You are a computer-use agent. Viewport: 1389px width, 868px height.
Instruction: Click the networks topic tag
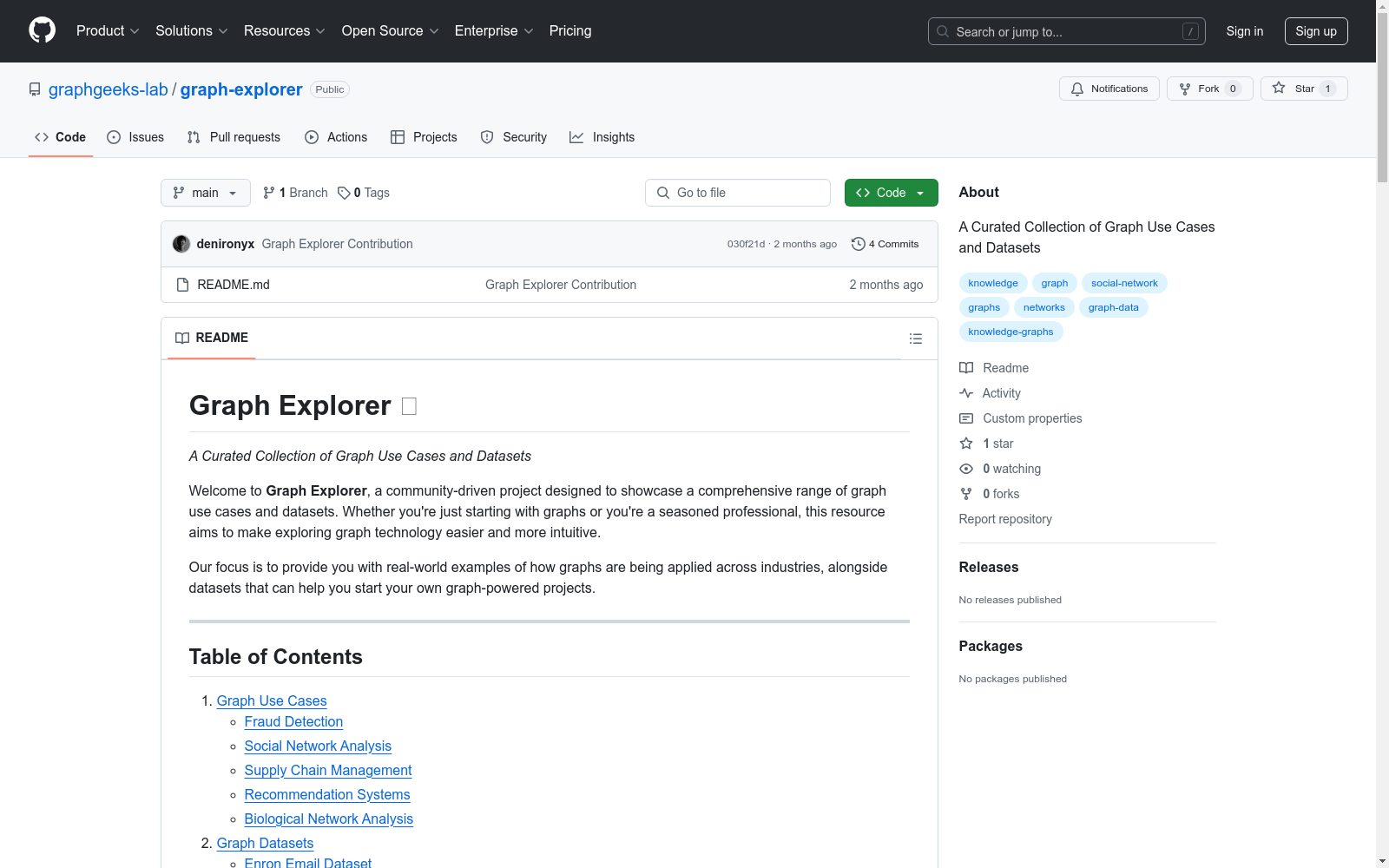click(x=1044, y=307)
